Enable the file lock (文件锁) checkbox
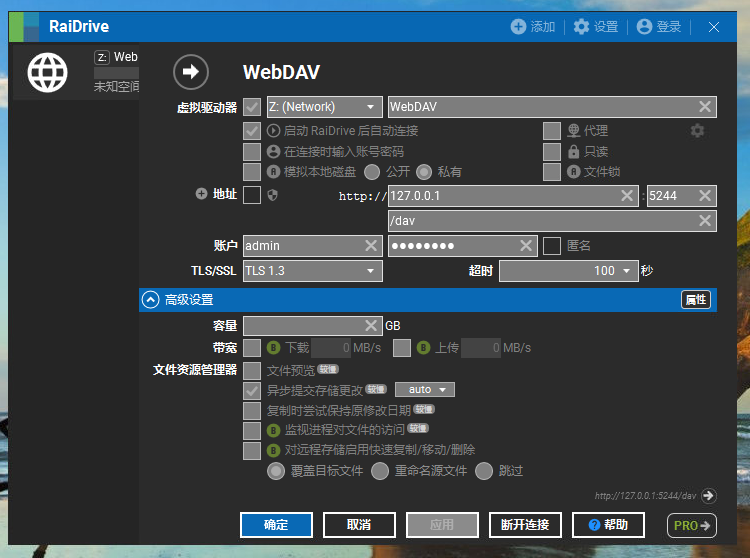Image resolution: width=750 pixels, height=558 pixels. tap(551, 172)
